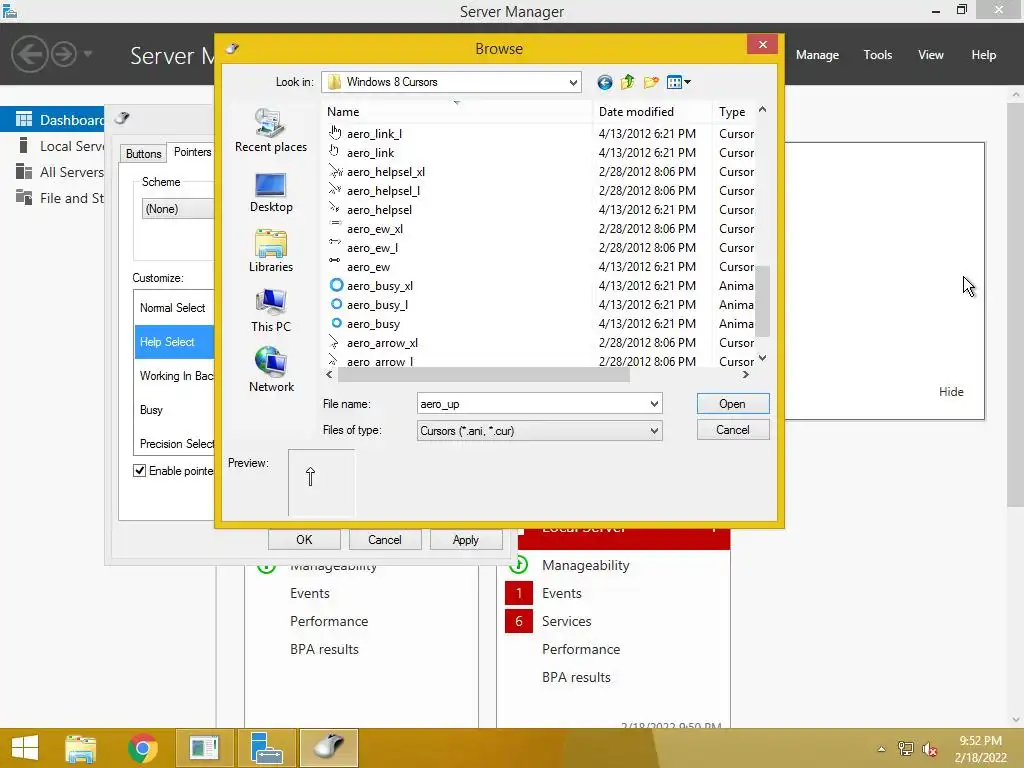Open the Help menu in Server Manager
This screenshot has width=1024, height=768.
[984, 55]
